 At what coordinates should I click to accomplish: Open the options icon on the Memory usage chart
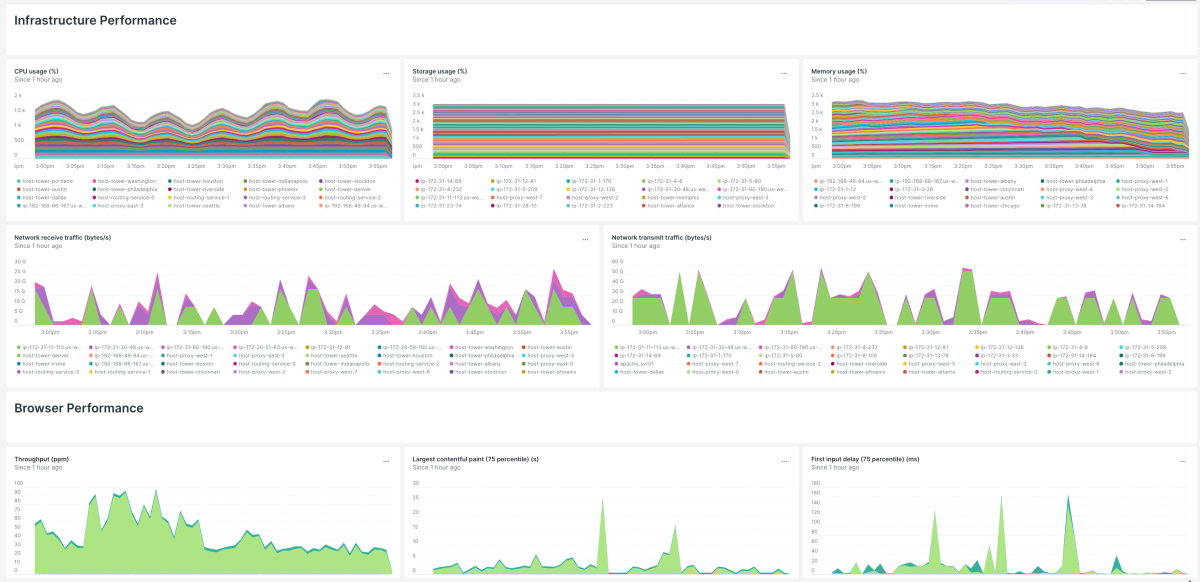tap(1183, 72)
